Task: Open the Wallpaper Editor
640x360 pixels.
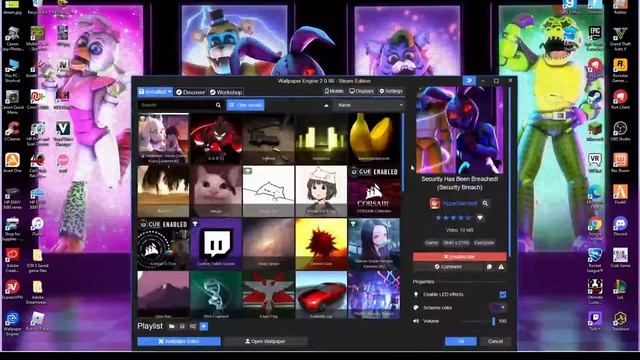Action: [x=179, y=341]
